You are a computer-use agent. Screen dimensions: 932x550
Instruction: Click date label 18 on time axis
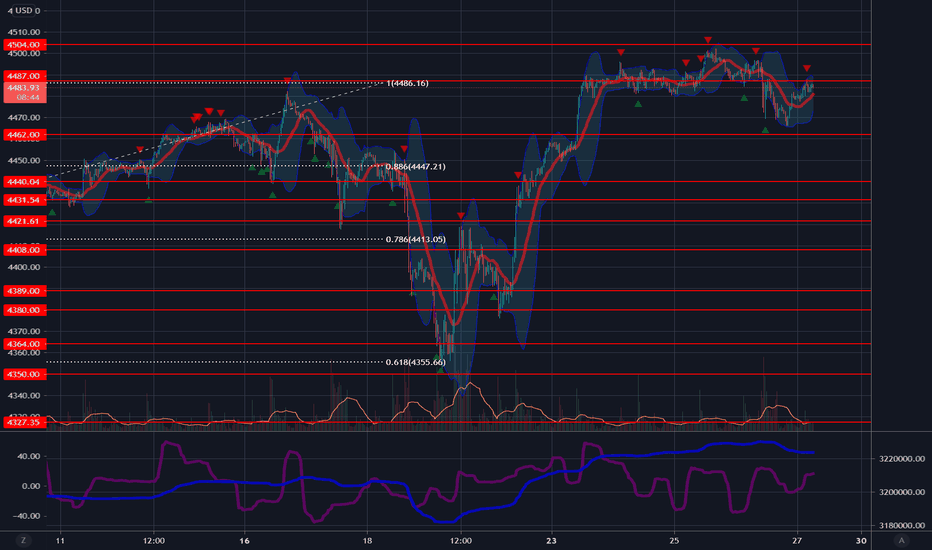coord(367,540)
